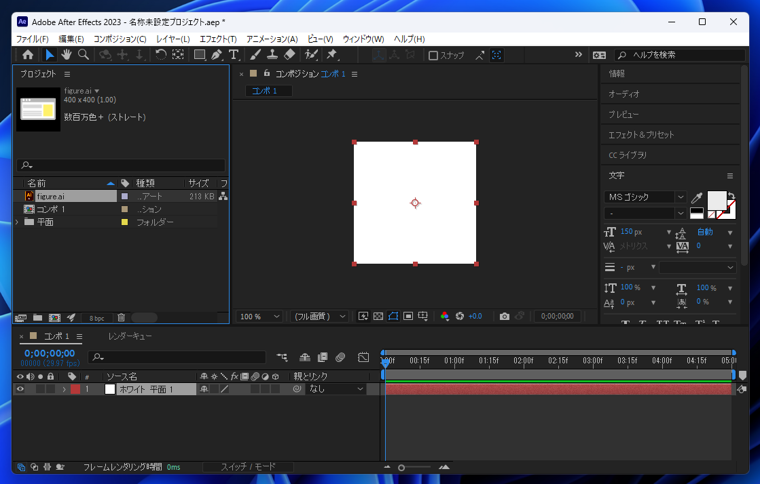This screenshot has height=484, width=760.
Task: Select the Selection arrow tool
Action: (x=49, y=55)
